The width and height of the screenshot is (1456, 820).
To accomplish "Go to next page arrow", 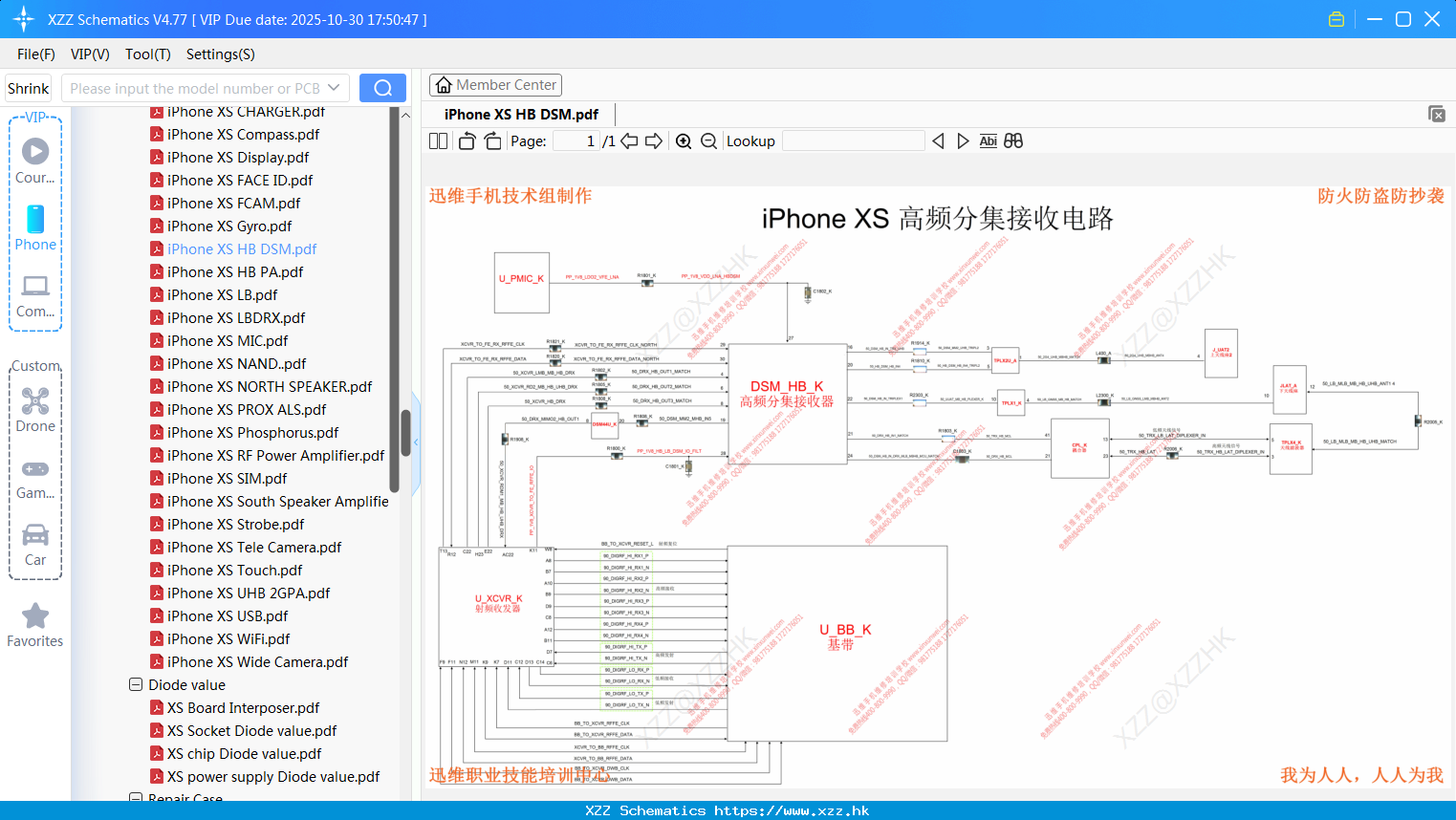I will 654,141.
